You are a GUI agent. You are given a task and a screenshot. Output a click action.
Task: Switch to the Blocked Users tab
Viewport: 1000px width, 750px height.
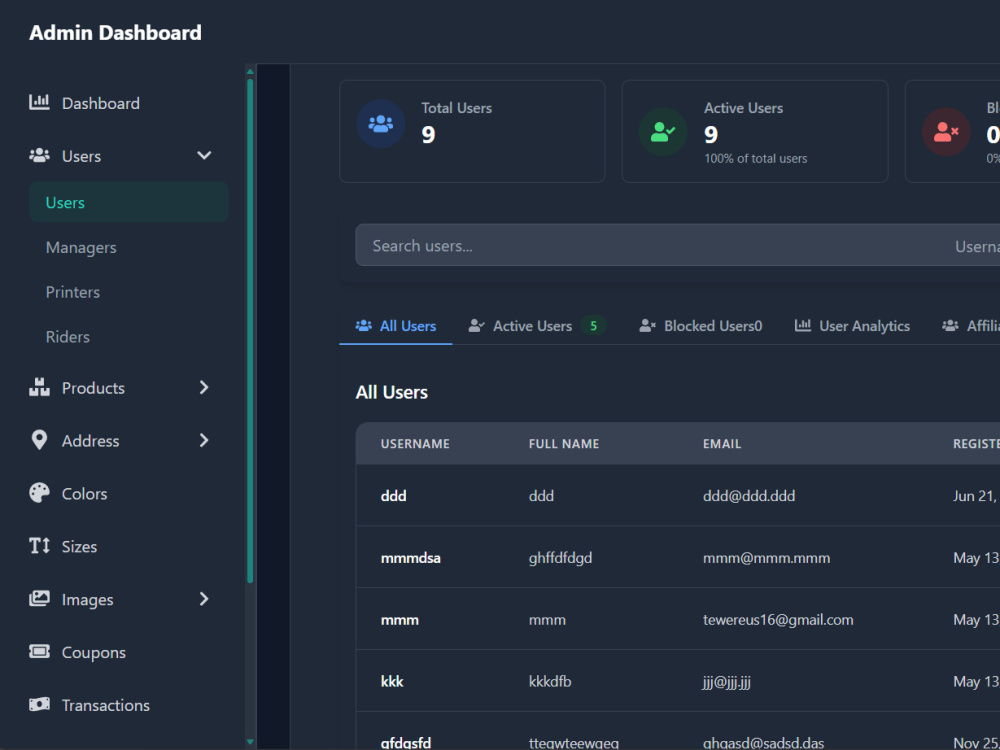700,326
